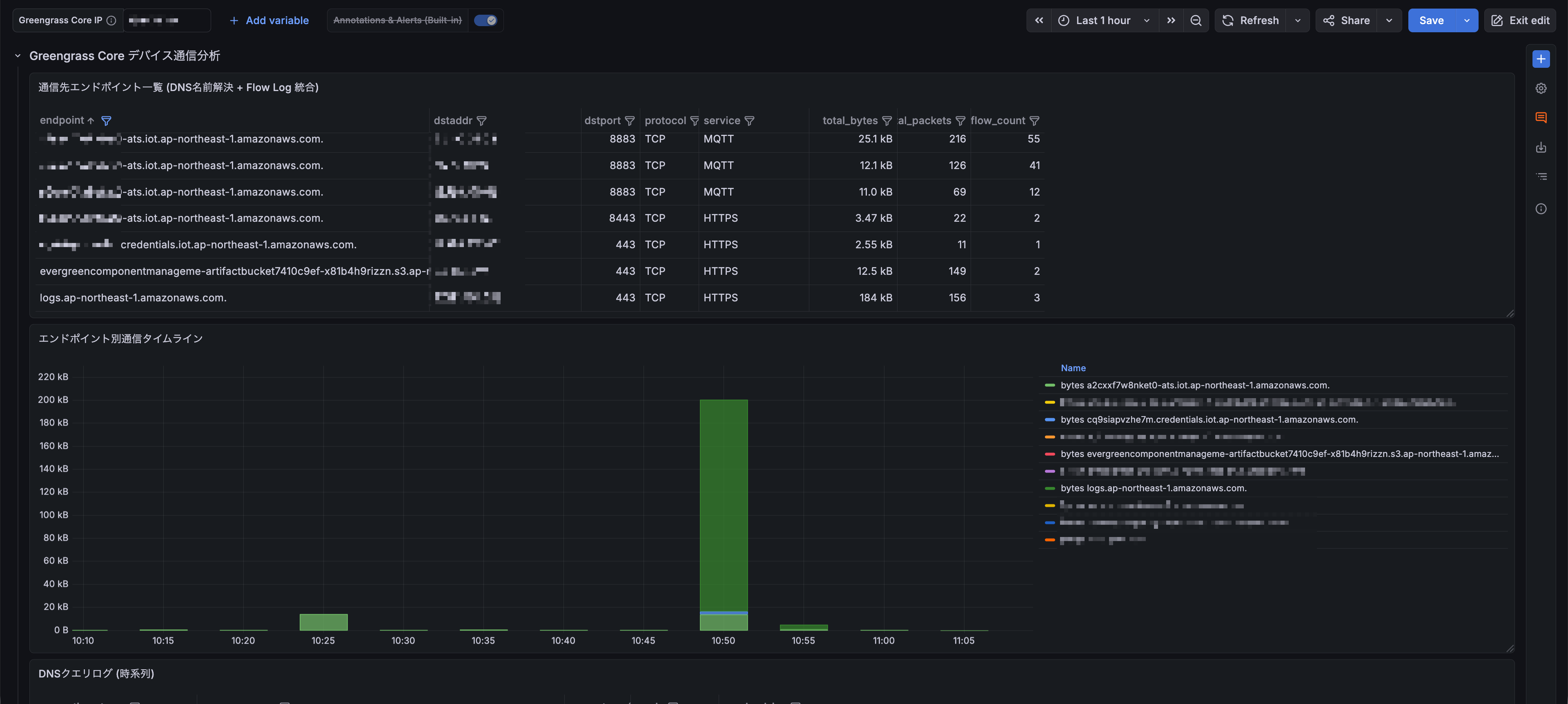The height and width of the screenshot is (704, 1568).
Task: Expand the Refresh interval dropdown arrow
Action: point(1298,20)
